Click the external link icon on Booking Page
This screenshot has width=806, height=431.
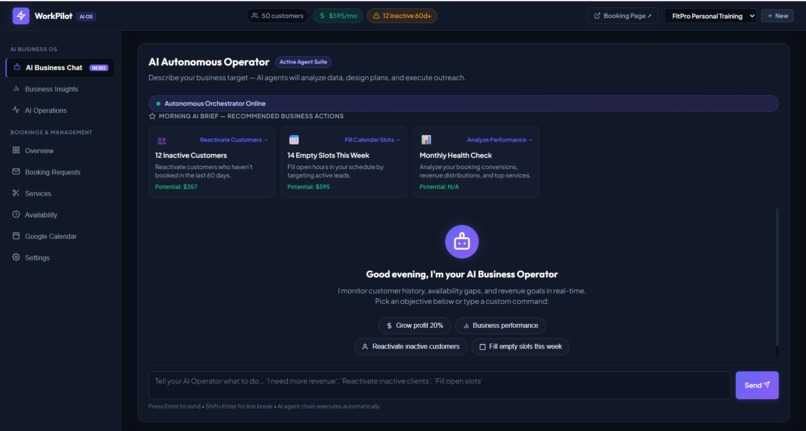click(x=597, y=16)
